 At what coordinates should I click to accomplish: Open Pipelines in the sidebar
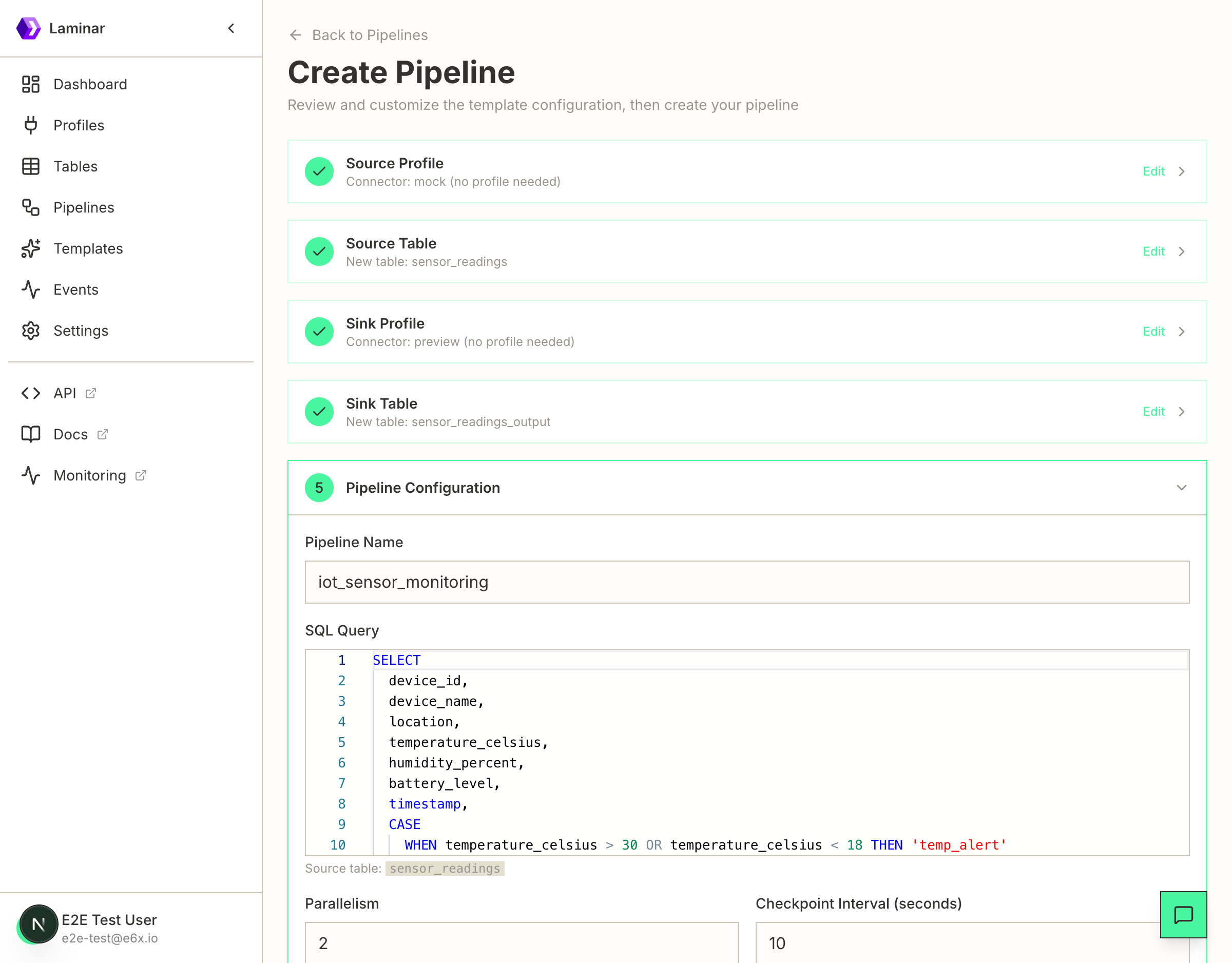point(84,207)
